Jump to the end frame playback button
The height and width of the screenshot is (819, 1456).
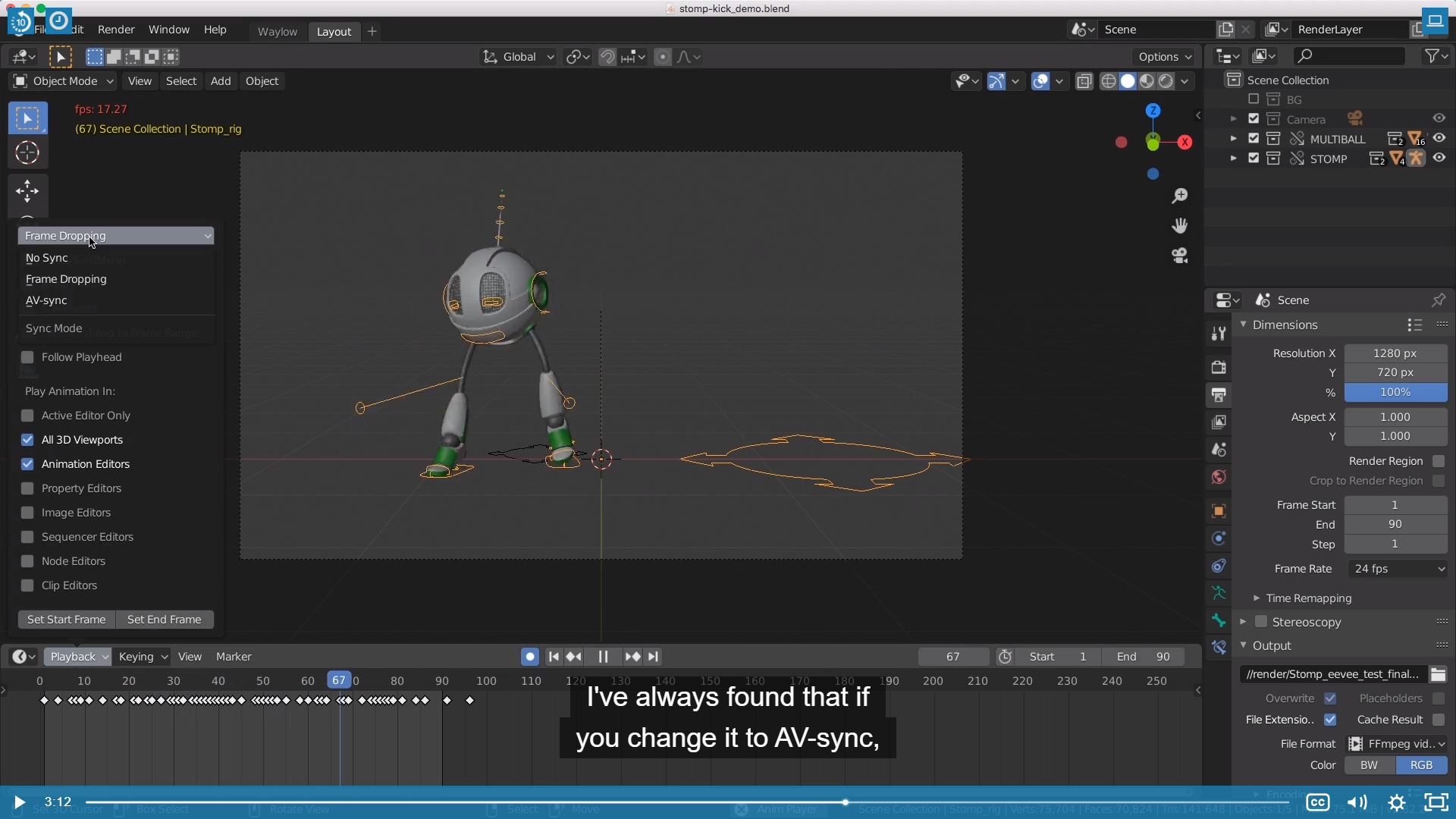point(654,657)
